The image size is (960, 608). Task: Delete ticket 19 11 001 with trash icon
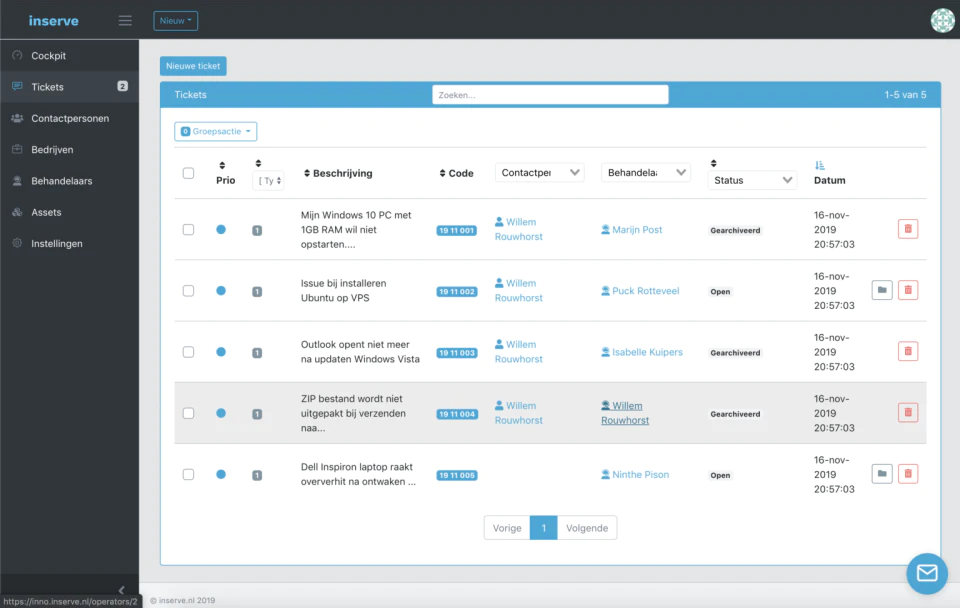[x=907, y=229]
